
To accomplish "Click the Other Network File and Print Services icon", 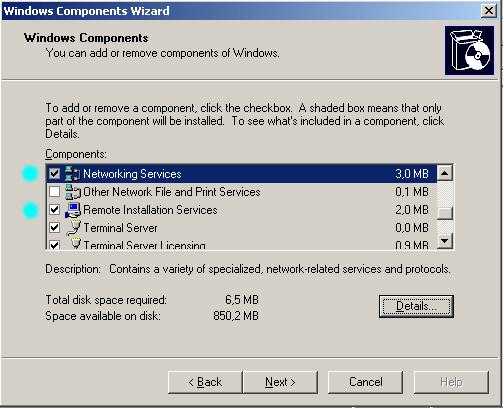I will coord(73,192).
